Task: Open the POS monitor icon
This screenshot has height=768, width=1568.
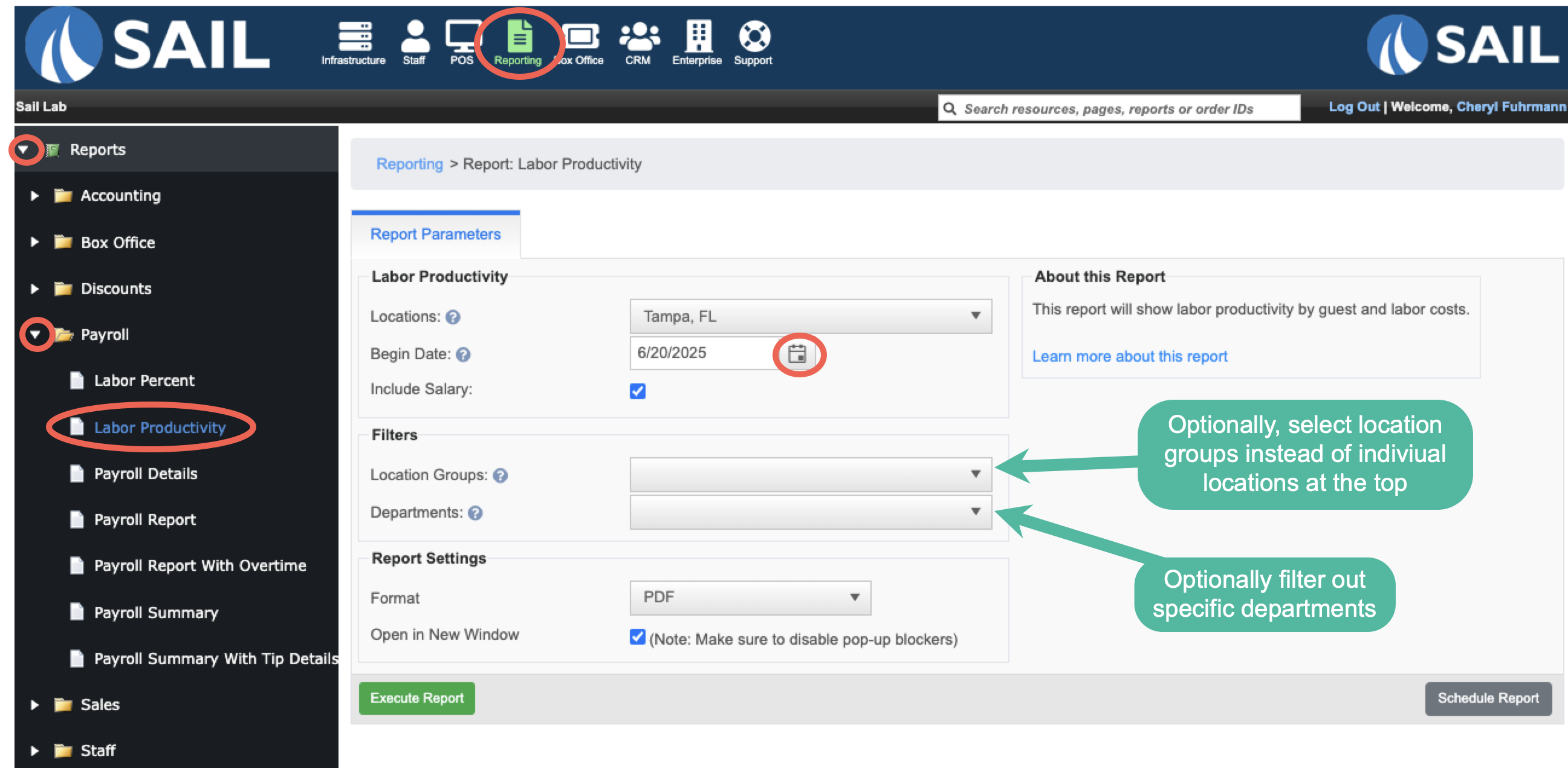Action: click(x=462, y=36)
